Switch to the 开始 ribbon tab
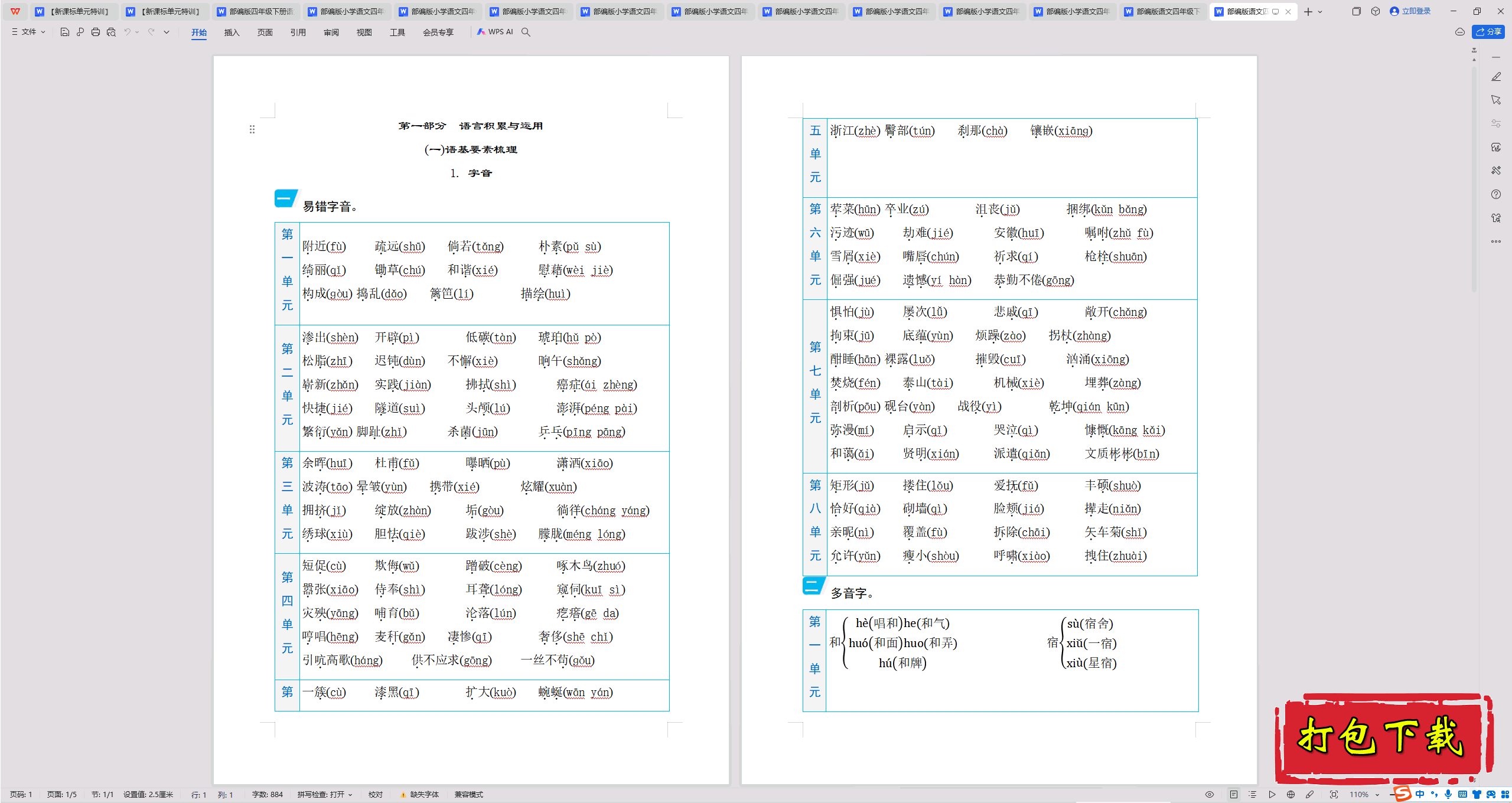Image resolution: width=1512 pixels, height=803 pixels. tap(199, 32)
